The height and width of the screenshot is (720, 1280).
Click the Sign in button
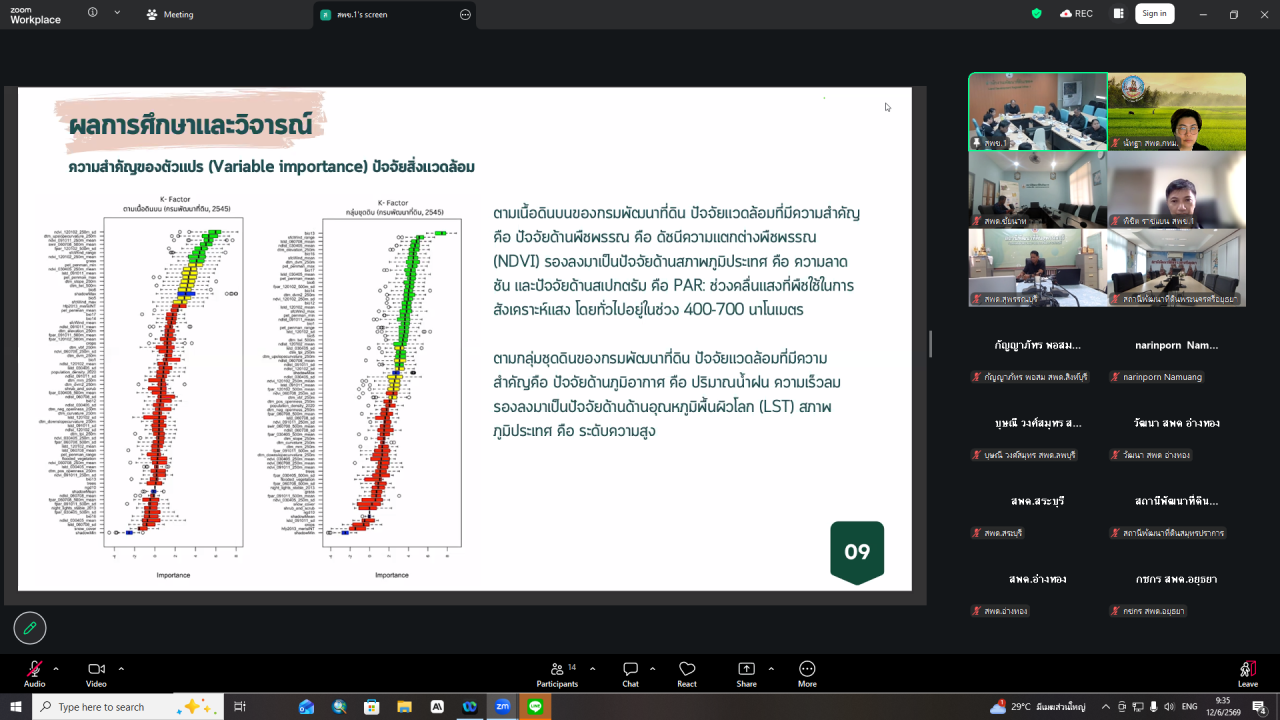click(x=1154, y=13)
